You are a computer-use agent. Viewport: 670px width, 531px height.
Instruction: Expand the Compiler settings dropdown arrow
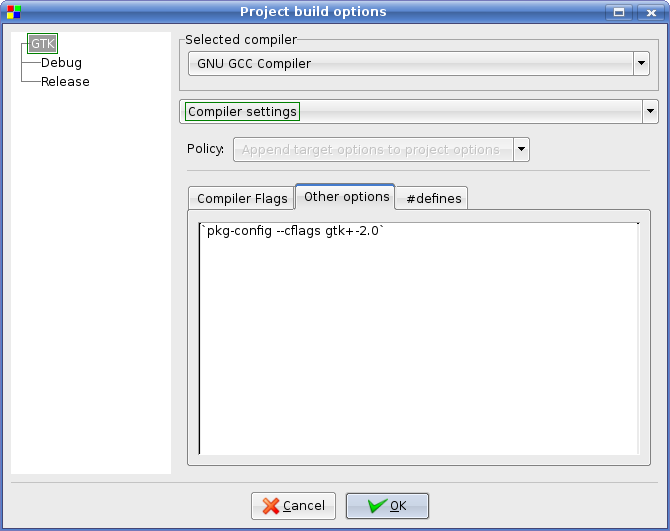click(650, 111)
